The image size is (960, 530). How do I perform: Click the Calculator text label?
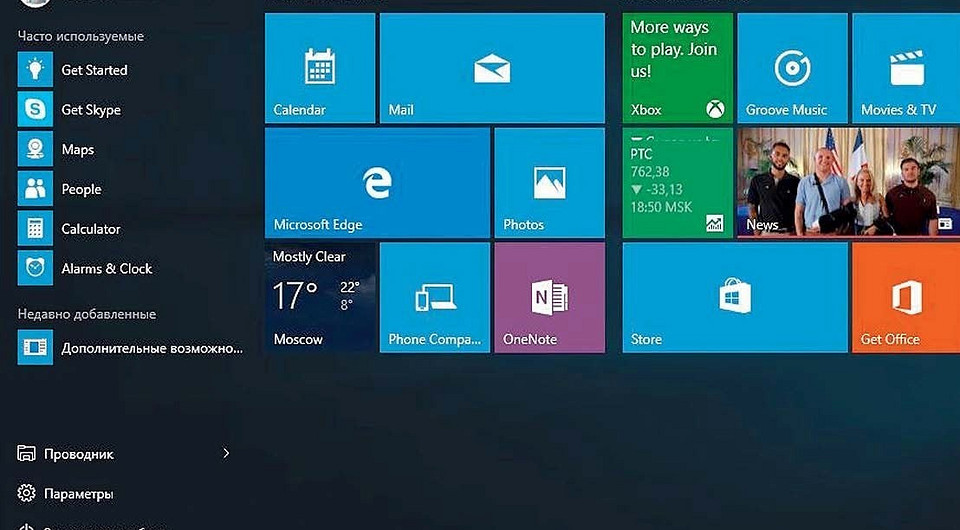click(91, 229)
